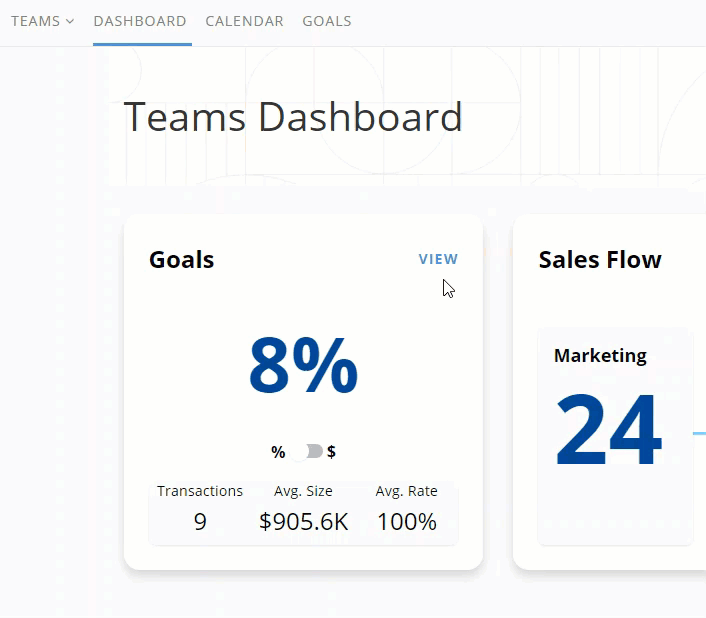Switch to the CALENDAR tab
706x618 pixels.
pyautogui.click(x=244, y=21)
